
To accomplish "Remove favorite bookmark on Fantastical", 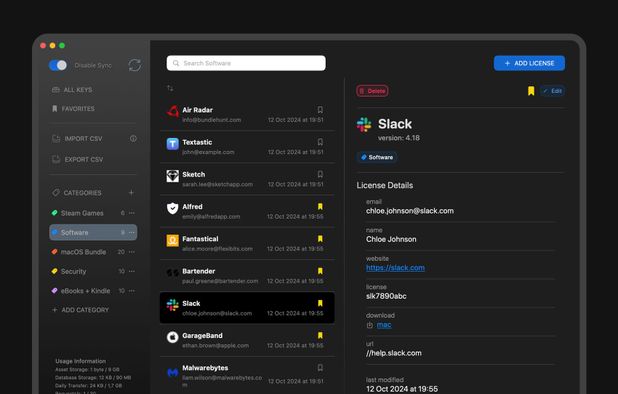I will pos(320,239).
